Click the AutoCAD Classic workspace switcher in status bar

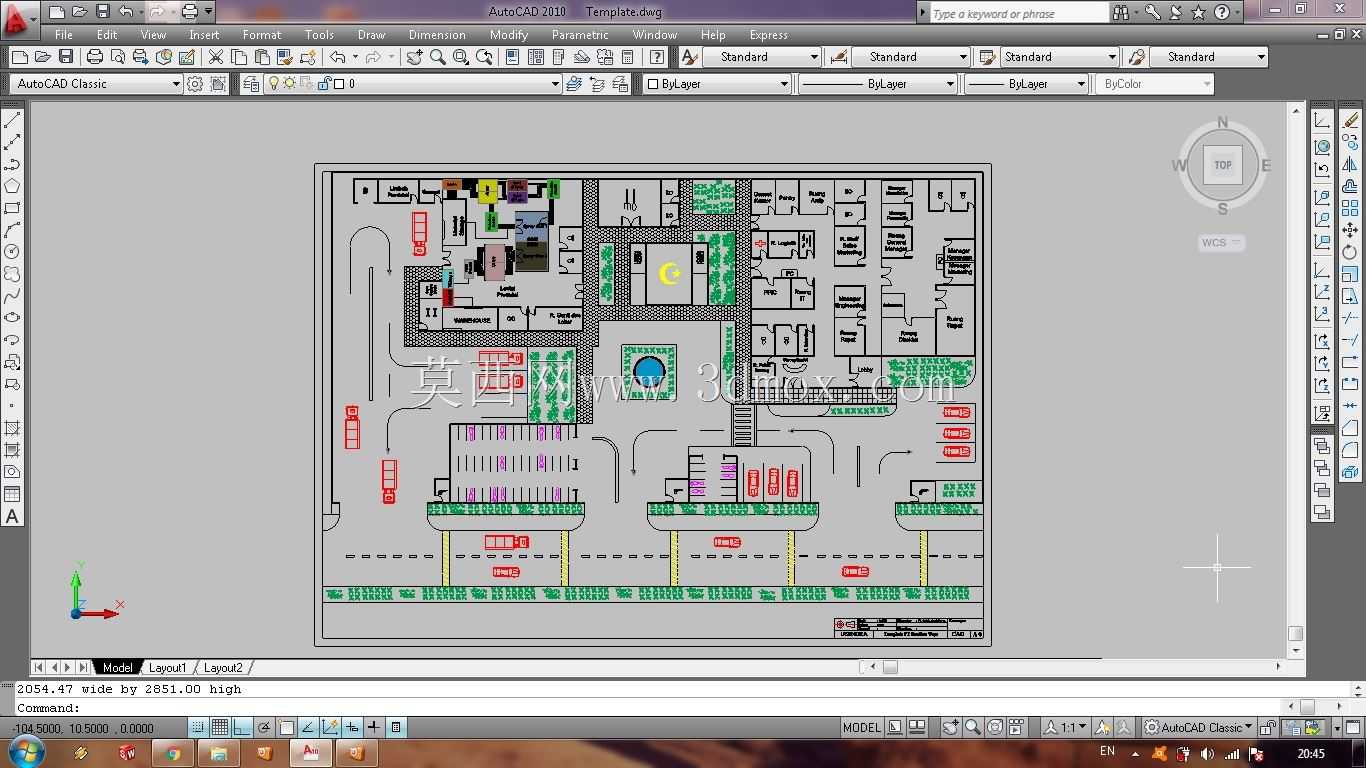(x=1197, y=728)
